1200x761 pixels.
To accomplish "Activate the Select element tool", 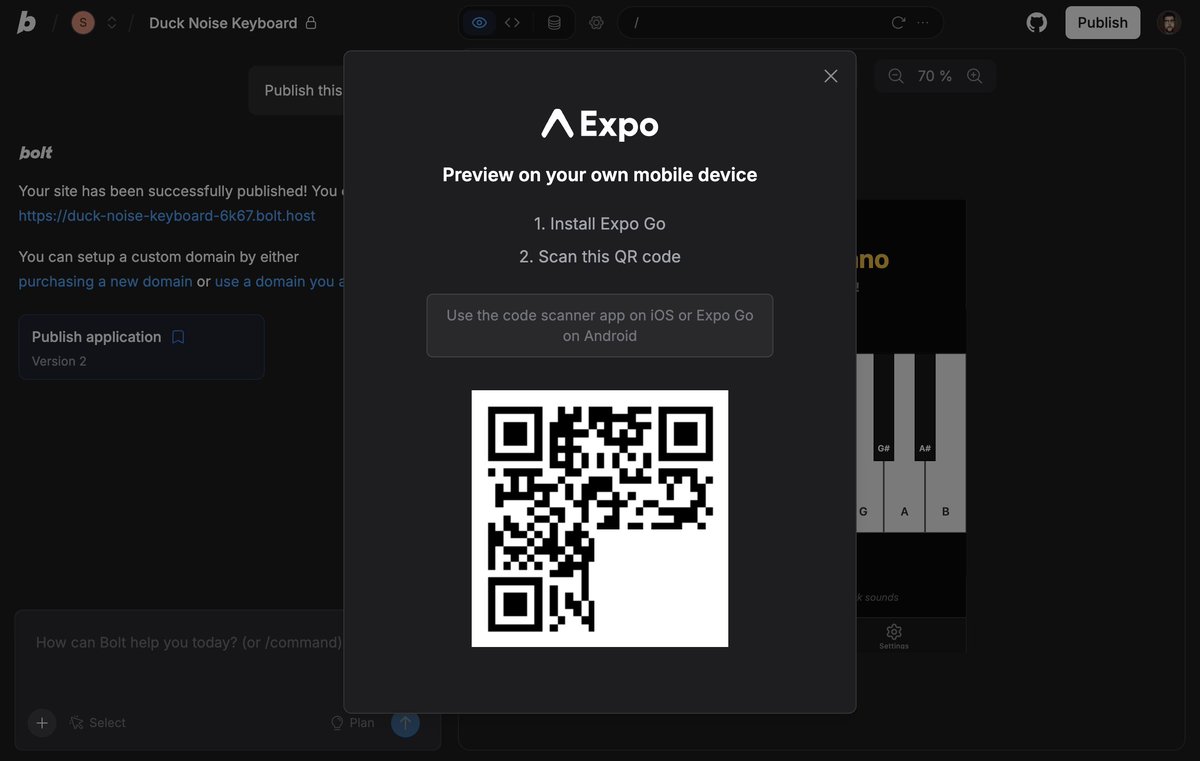I will 97,722.
